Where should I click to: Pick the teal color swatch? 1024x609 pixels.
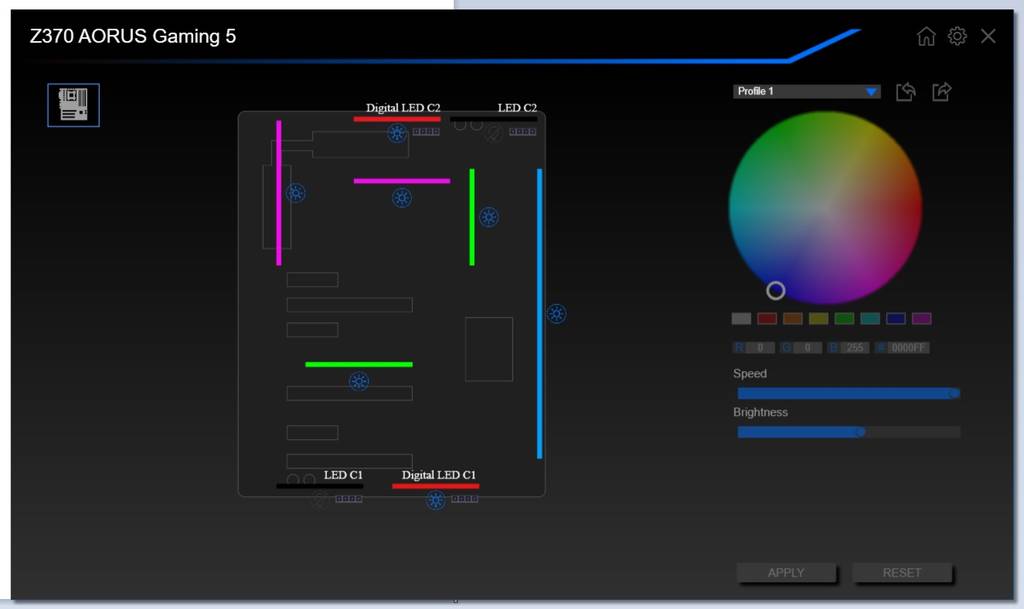click(x=870, y=319)
